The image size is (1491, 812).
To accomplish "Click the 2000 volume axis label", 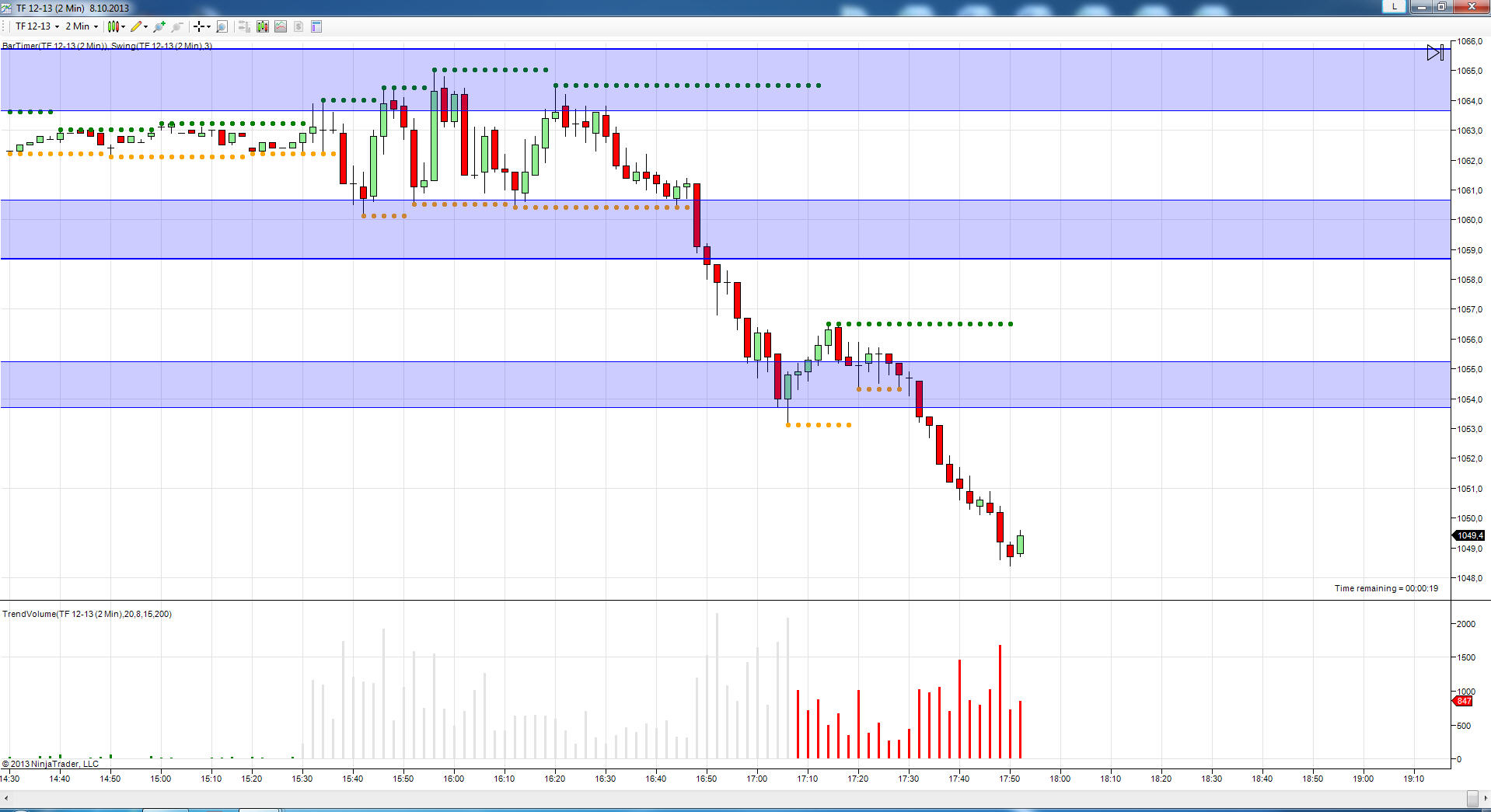I will (1466, 624).
